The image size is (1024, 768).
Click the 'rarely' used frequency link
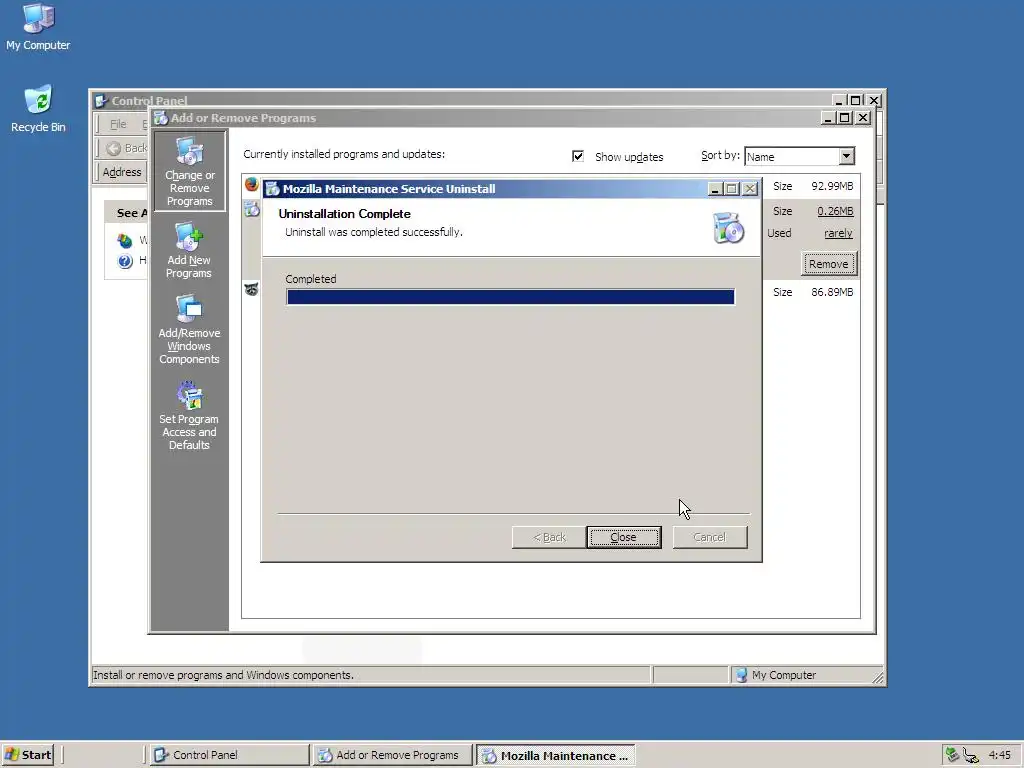point(838,233)
